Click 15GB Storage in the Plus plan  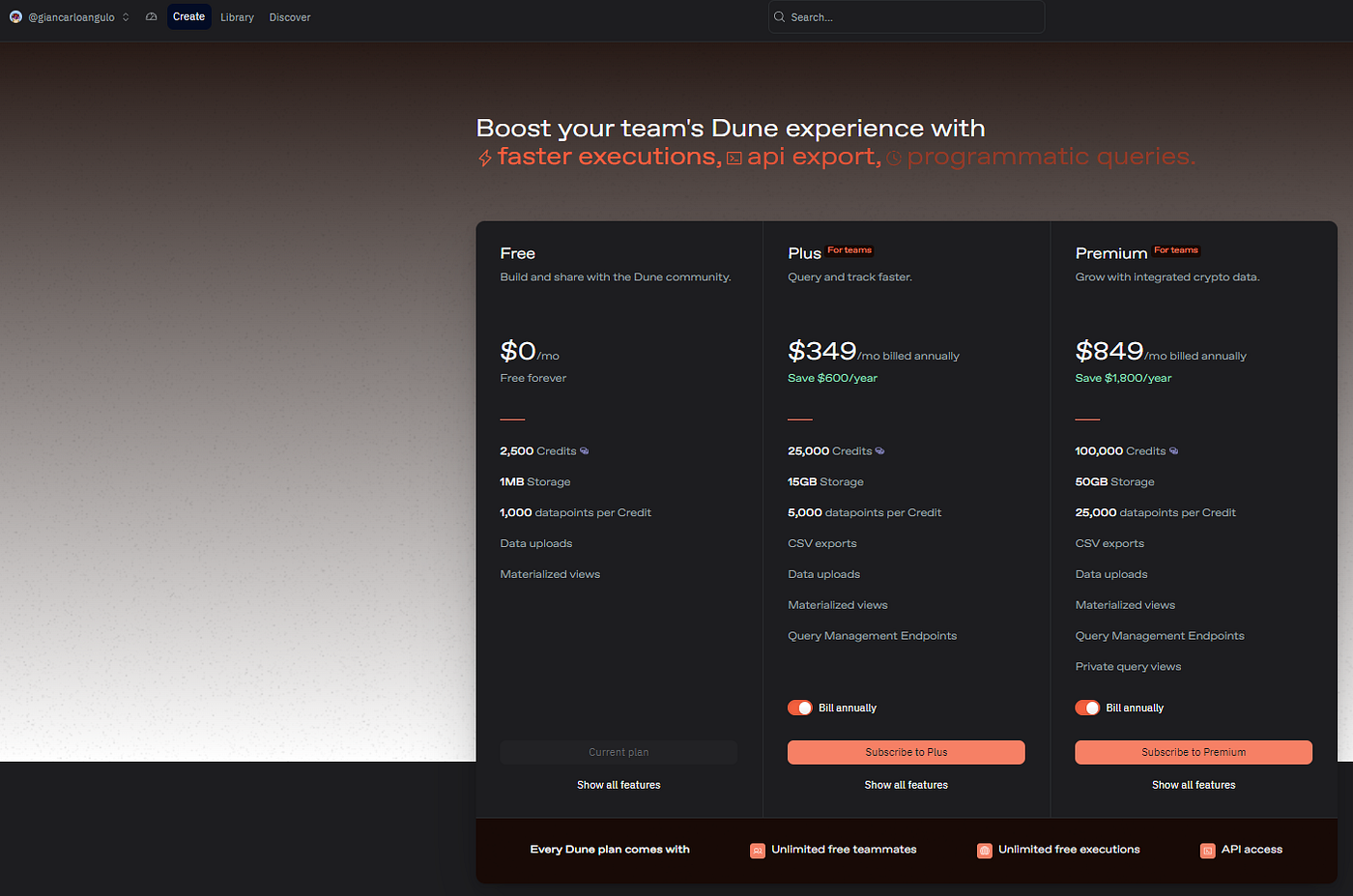[826, 482]
